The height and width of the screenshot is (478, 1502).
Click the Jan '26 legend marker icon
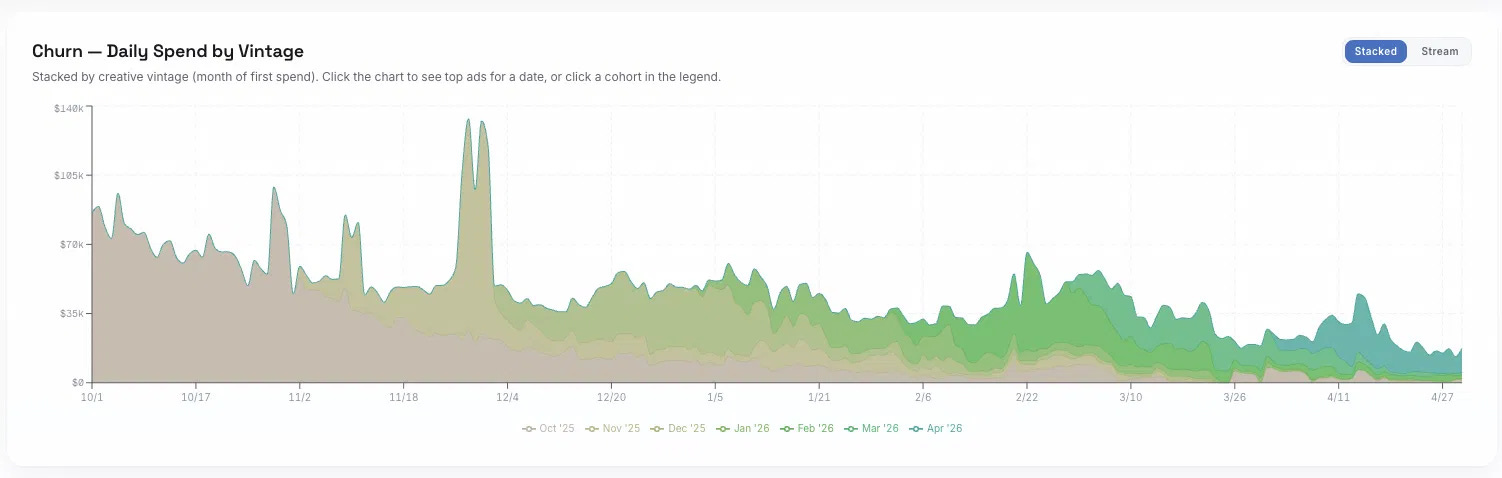click(722, 429)
